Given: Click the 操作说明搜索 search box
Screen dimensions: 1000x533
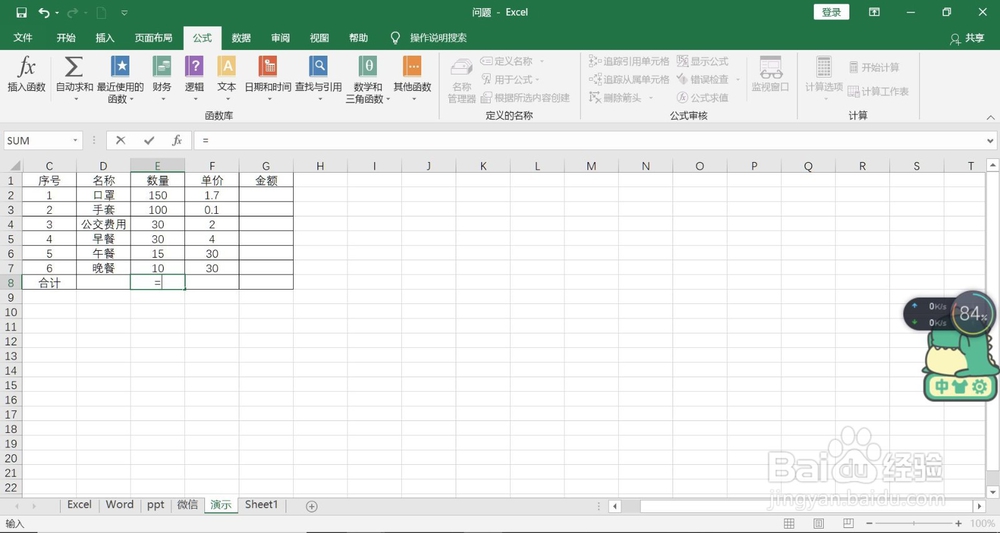Looking at the screenshot, I should pos(438,38).
